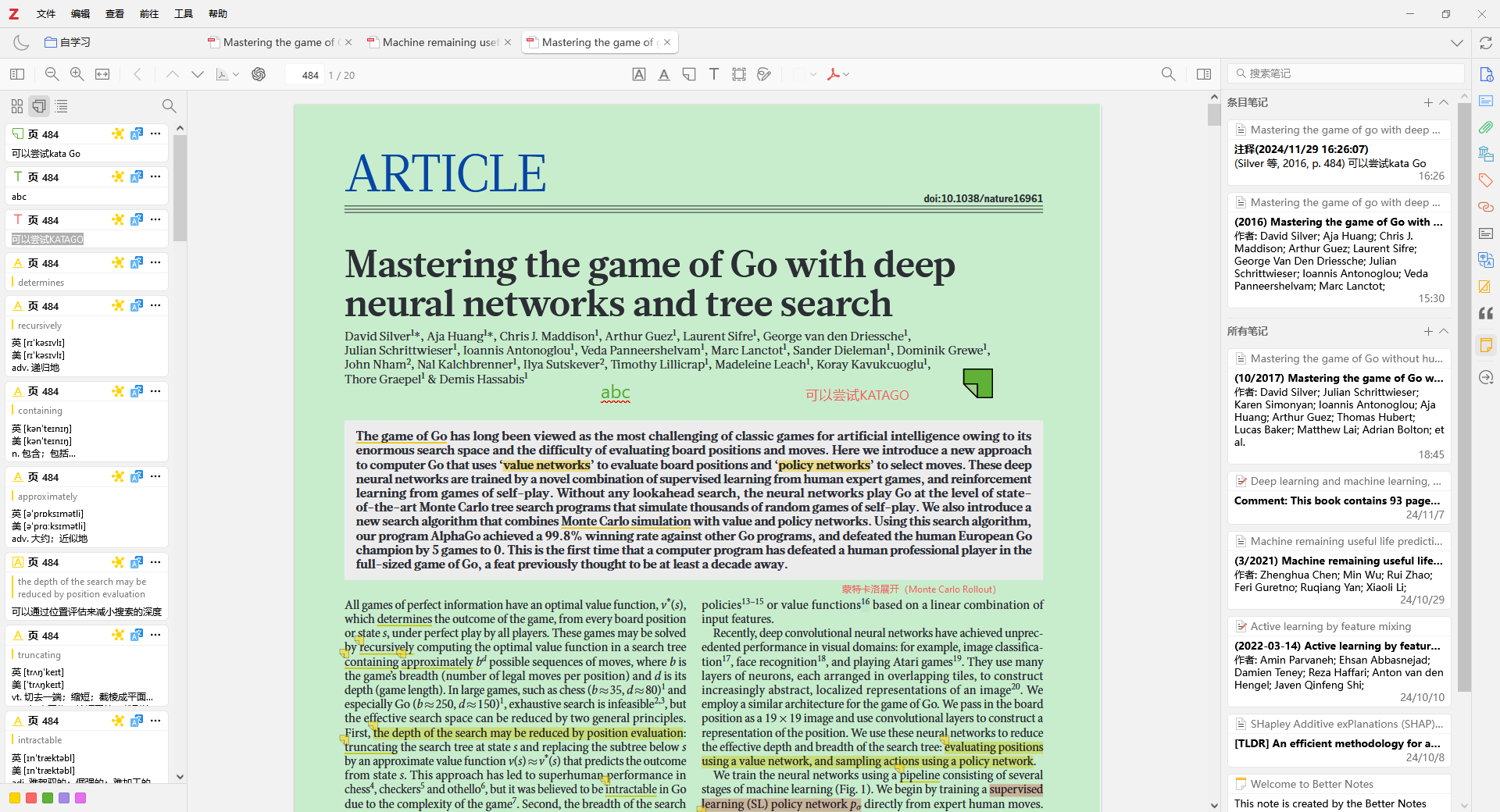This screenshot has height=812, width=1500.
Task: Open options for 'determines' annotation
Action: (155, 262)
